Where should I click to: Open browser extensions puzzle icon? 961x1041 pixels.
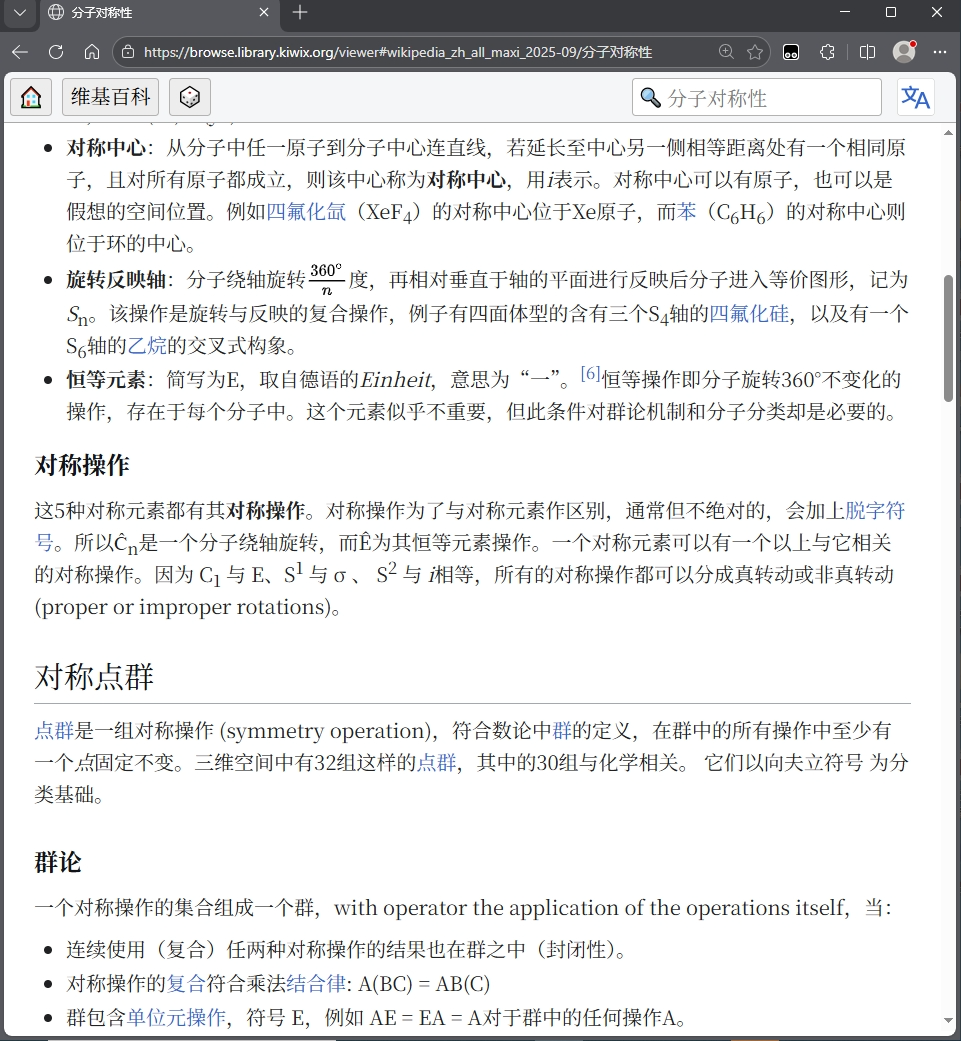[x=827, y=52]
